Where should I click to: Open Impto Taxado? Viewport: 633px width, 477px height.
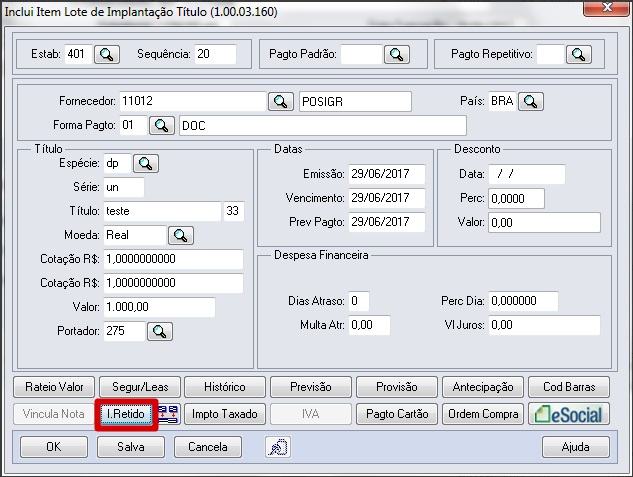coord(225,414)
